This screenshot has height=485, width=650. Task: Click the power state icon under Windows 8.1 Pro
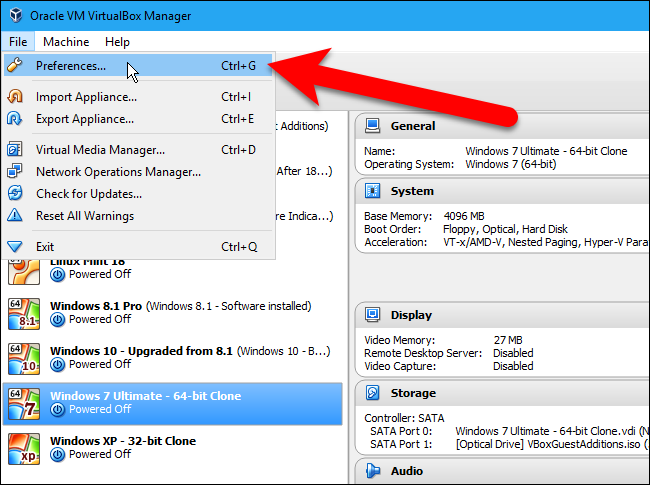[58, 320]
